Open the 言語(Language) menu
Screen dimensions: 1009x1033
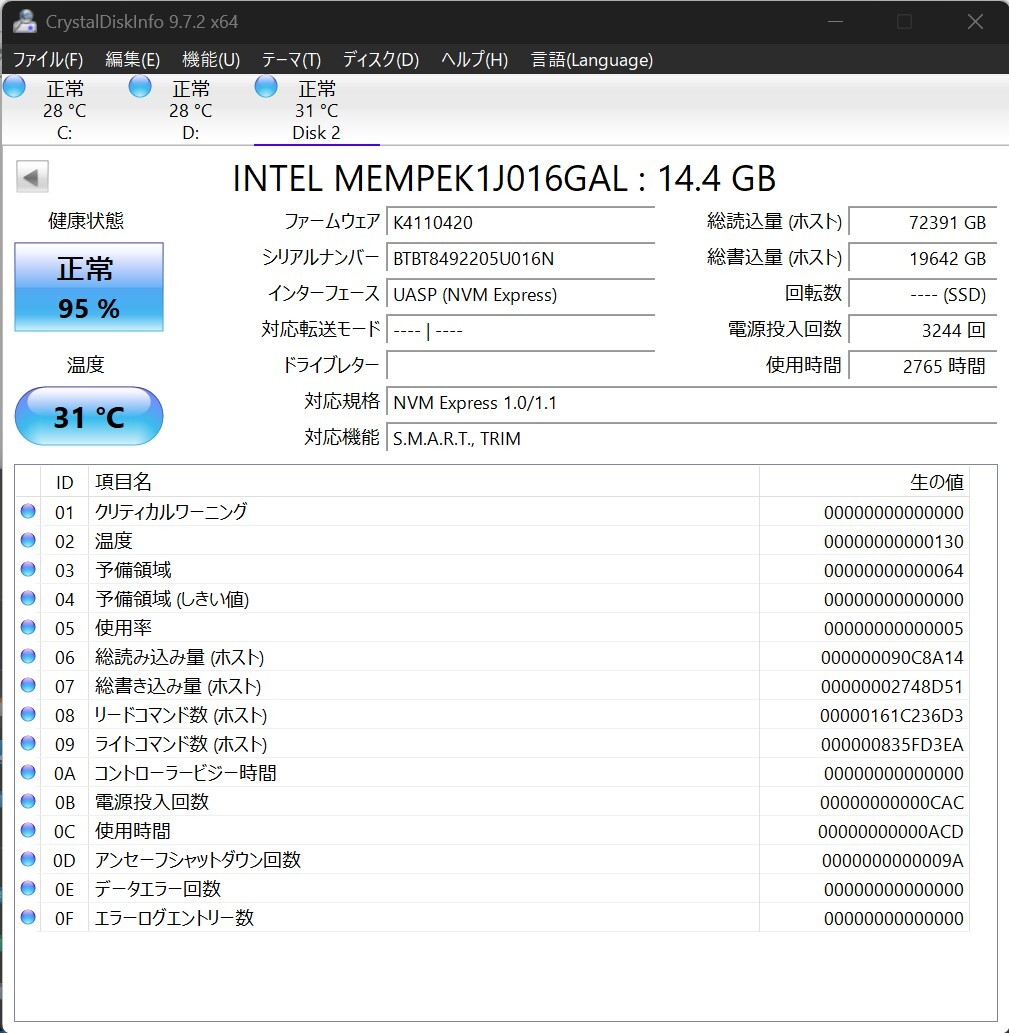click(x=592, y=60)
